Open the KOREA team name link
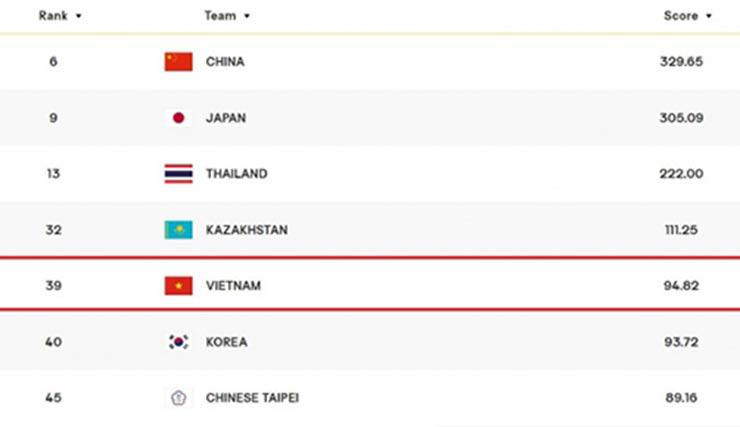The image size is (740, 427). (227, 342)
